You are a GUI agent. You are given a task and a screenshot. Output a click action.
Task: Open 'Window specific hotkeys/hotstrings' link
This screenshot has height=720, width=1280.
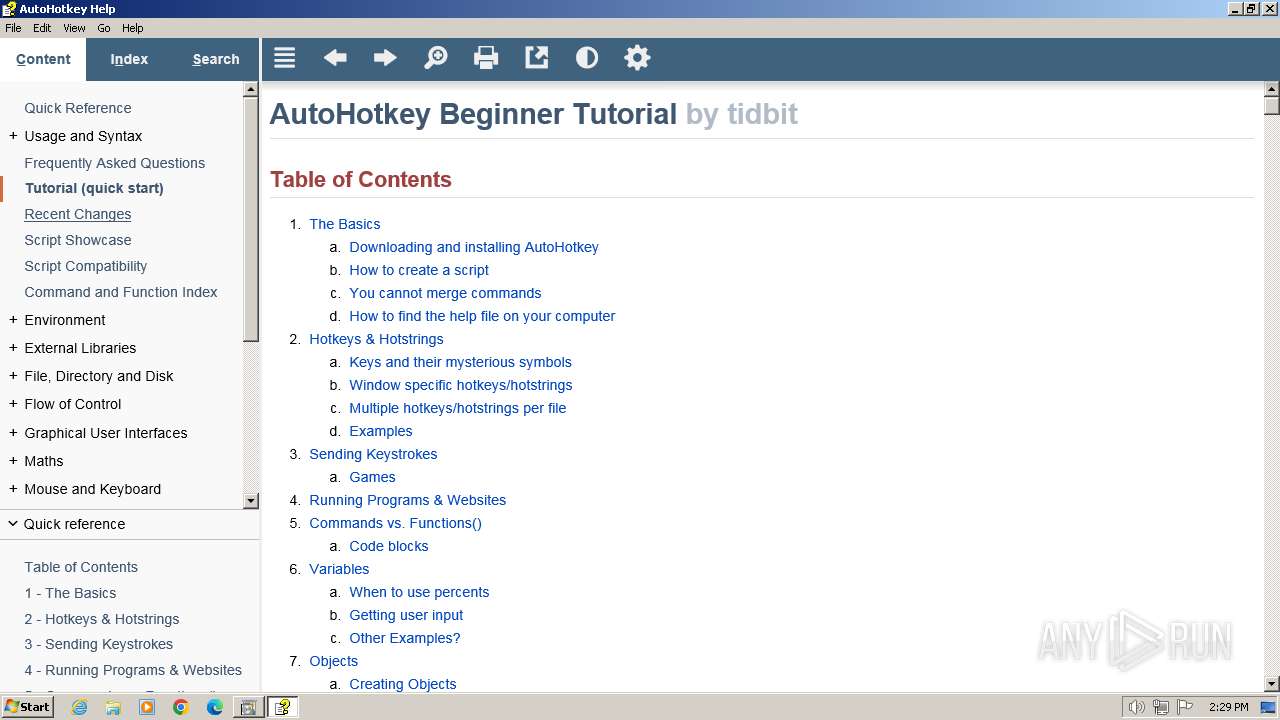pos(461,385)
